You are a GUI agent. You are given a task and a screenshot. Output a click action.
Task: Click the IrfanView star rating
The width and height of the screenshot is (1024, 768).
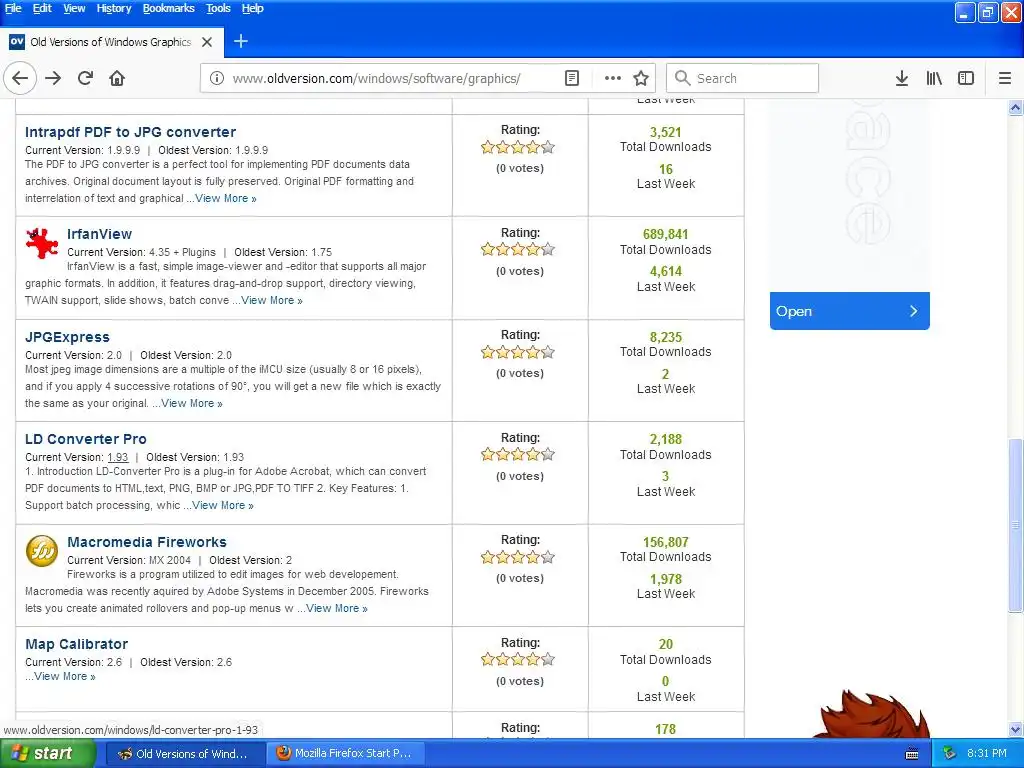(x=518, y=249)
